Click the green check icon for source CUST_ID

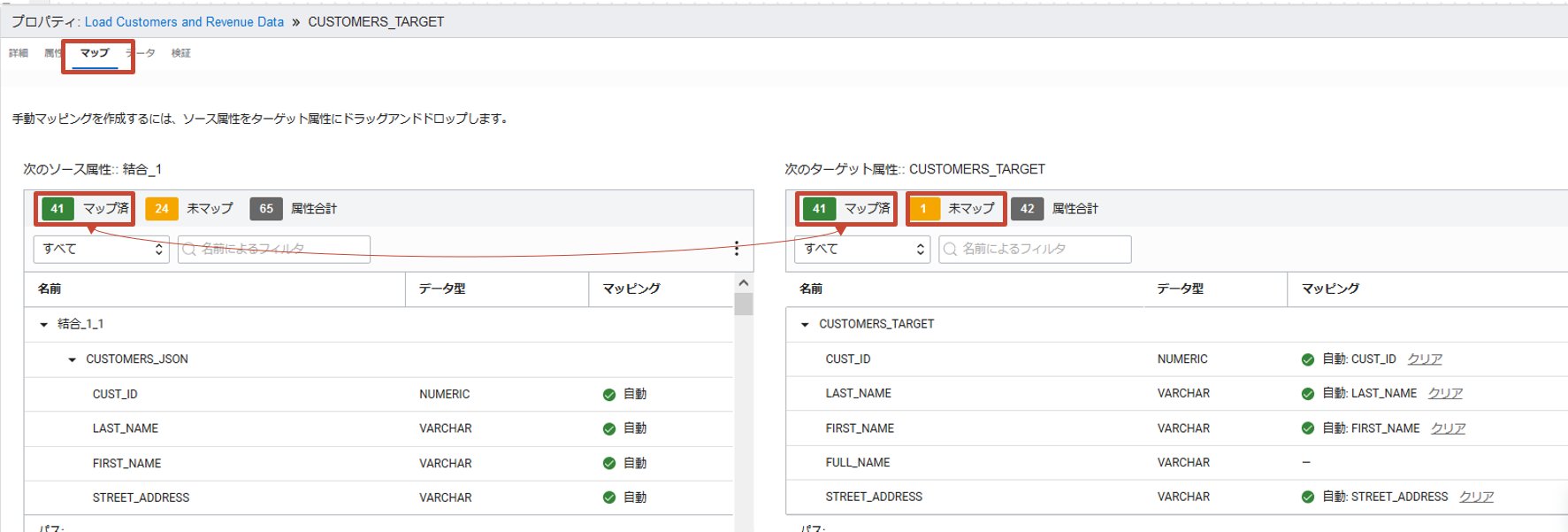(608, 395)
